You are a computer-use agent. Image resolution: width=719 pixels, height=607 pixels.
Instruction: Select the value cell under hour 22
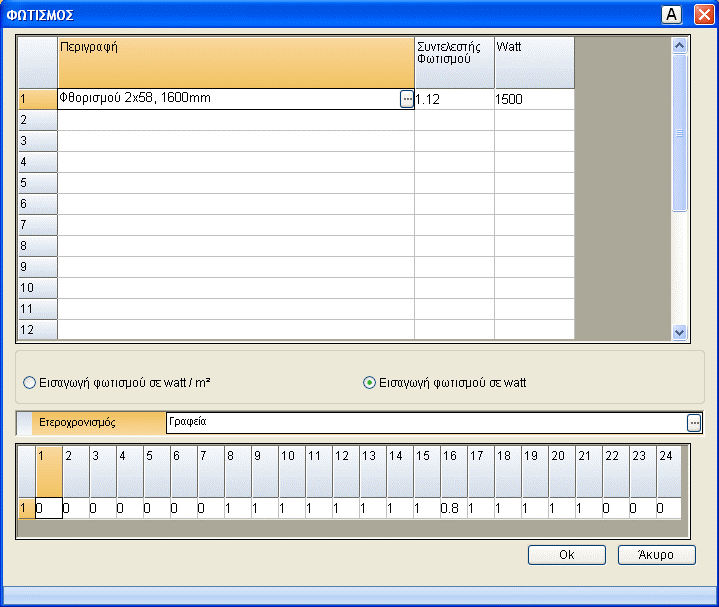tap(616, 508)
